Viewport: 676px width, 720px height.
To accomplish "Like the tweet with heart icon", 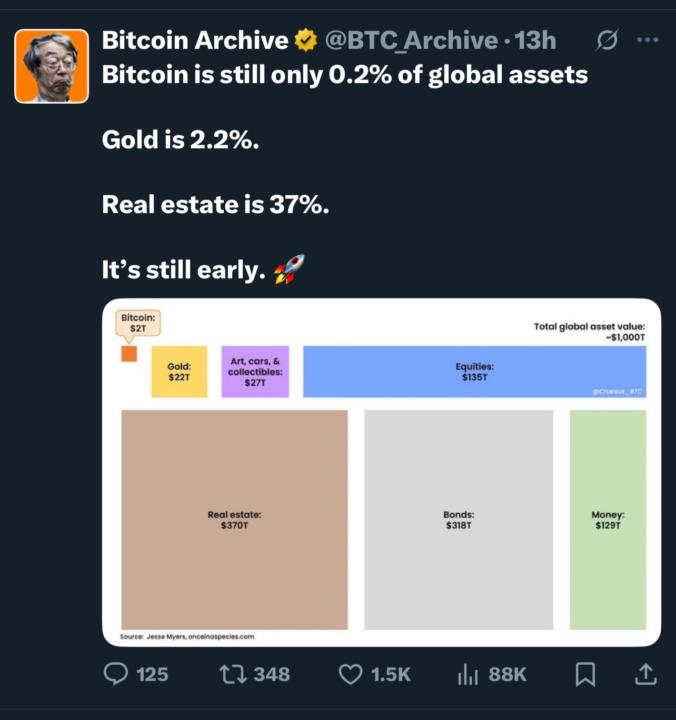I will [x=350, y=675].
